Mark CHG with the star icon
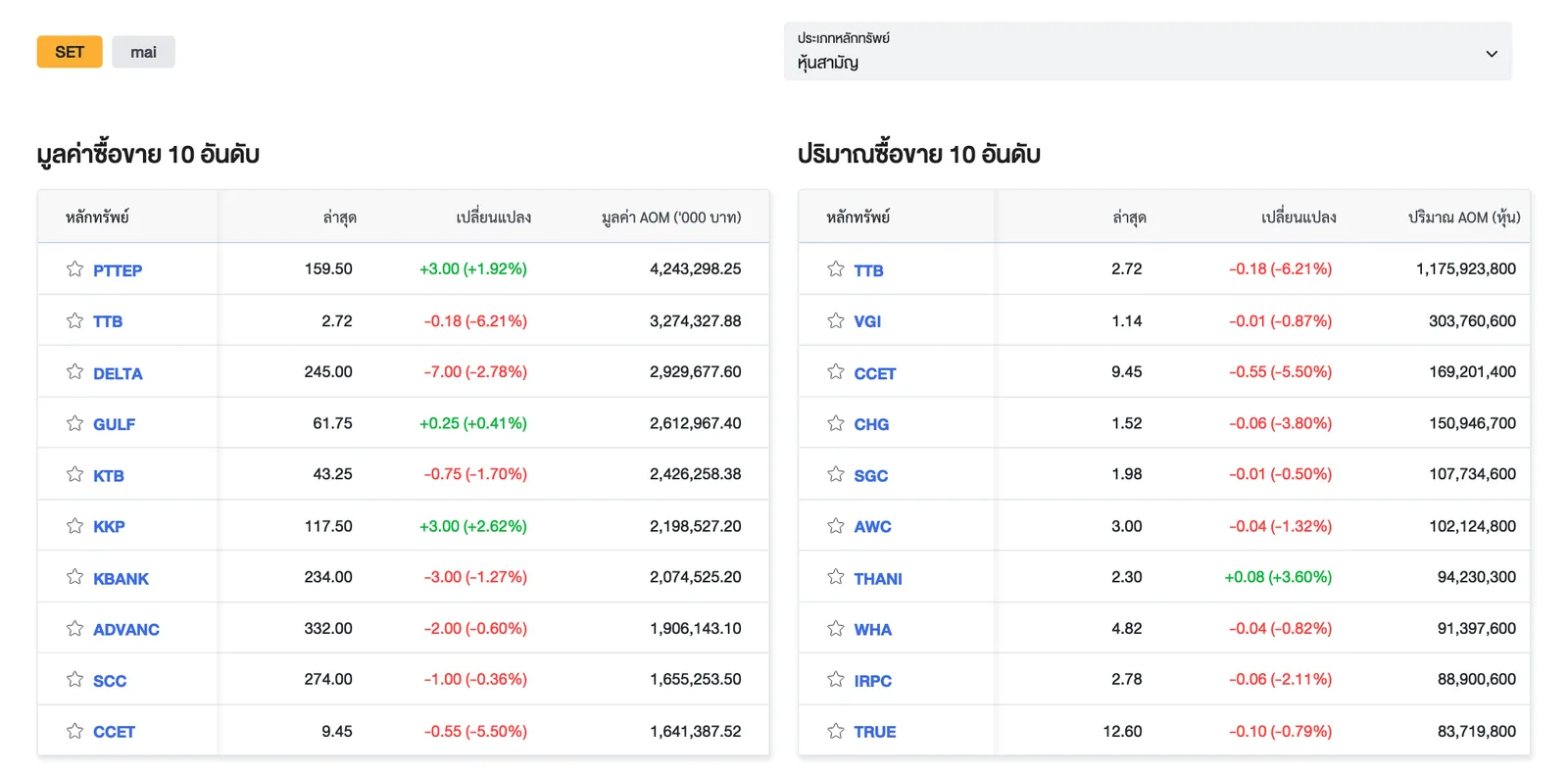This screenshot has height=772, width=1568. pos(835,423)
